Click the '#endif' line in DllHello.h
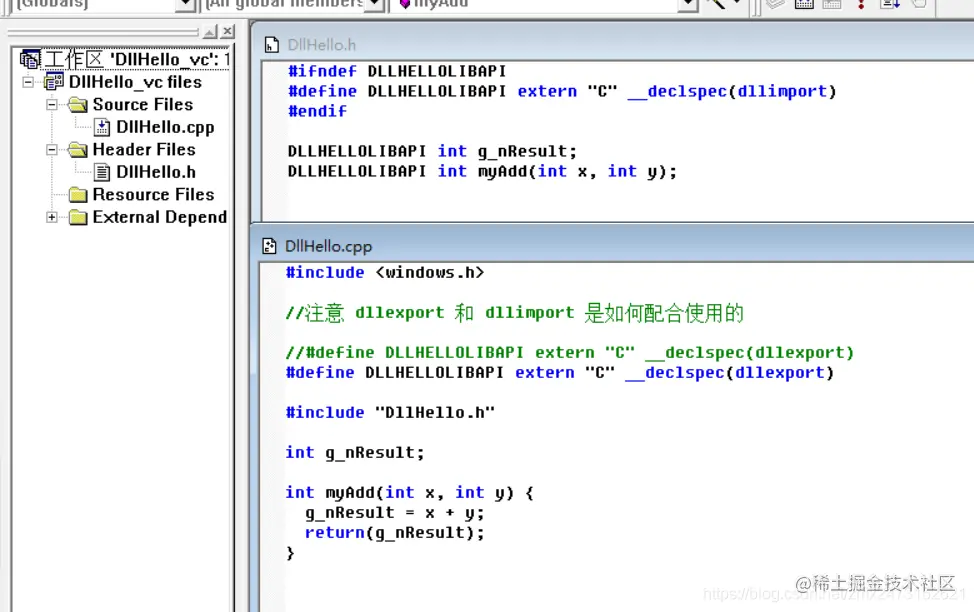This screenshot has width=974, height=612. 317,111
